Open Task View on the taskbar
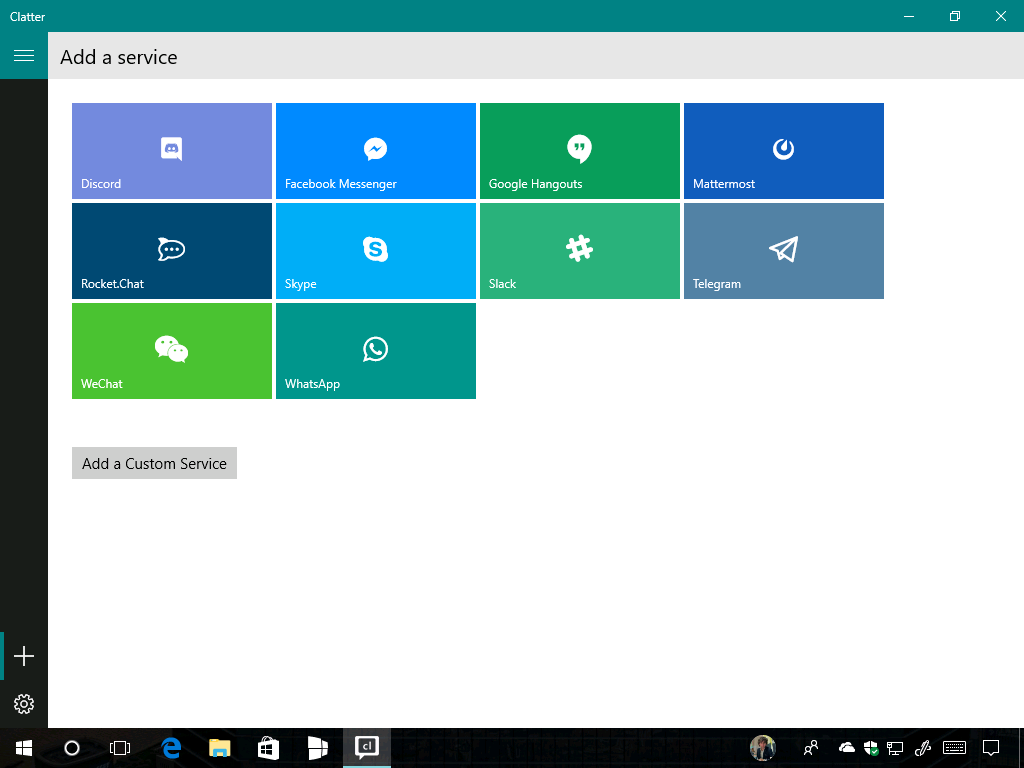 [x=120, y=748]
